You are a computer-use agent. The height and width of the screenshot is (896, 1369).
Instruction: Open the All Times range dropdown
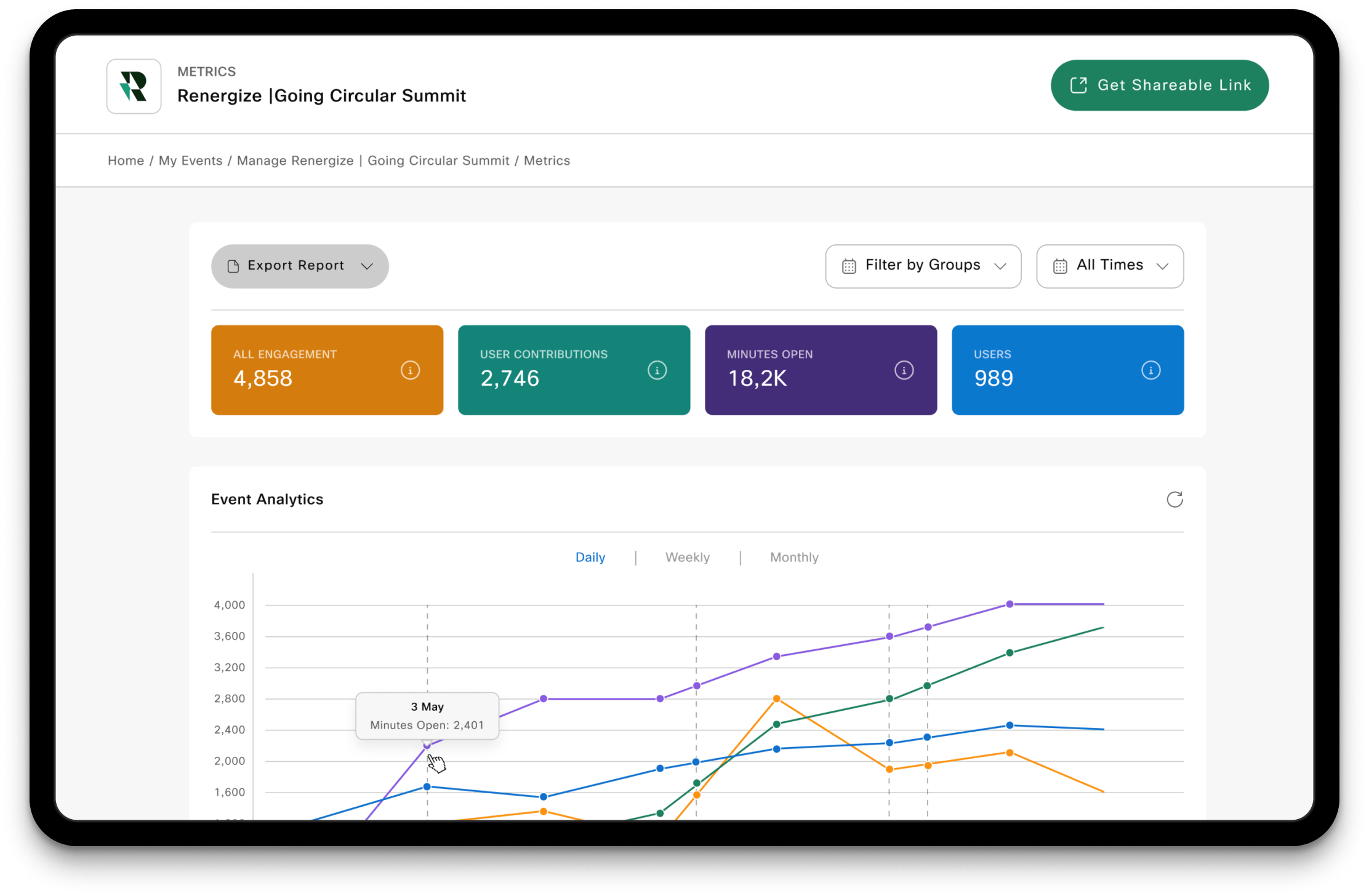click(x=1110, y=266)
